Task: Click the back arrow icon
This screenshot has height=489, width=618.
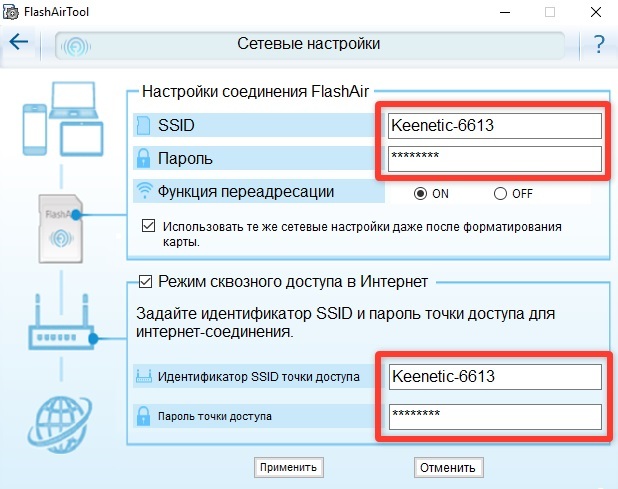Action: (x=18, y=44)
